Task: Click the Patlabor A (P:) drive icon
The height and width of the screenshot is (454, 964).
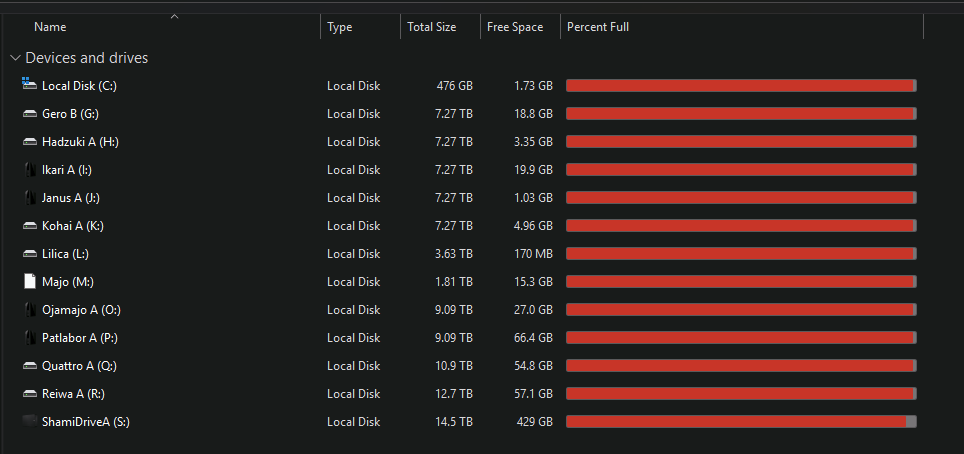Action: 30,338
